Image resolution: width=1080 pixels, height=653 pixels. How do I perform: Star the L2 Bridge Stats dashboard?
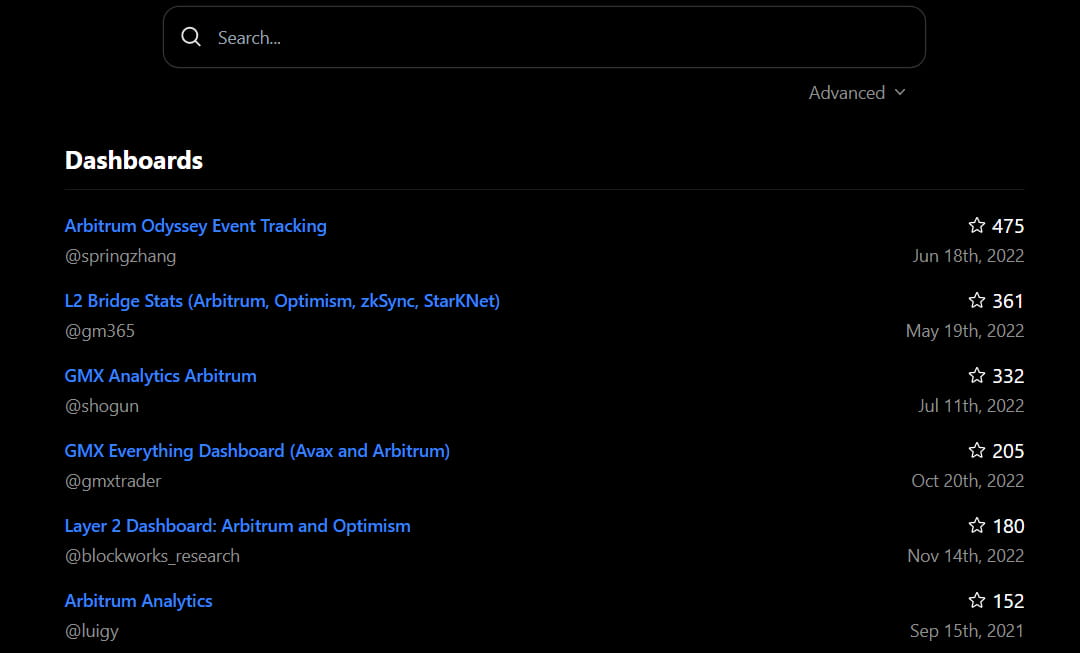977,301
